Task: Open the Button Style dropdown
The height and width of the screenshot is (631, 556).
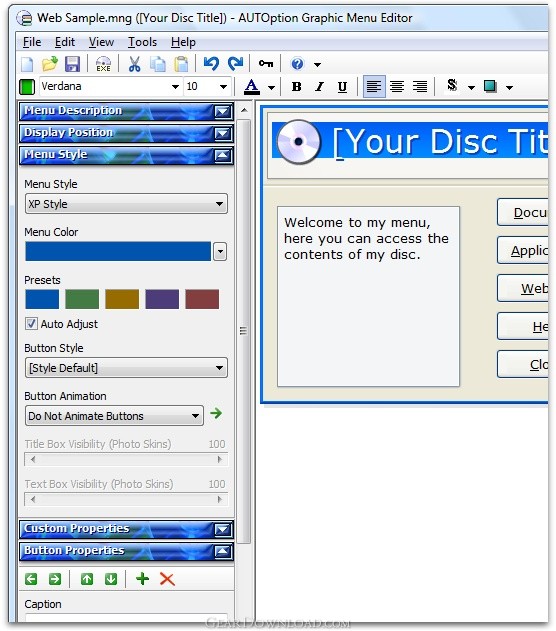Action: (126, 368)
